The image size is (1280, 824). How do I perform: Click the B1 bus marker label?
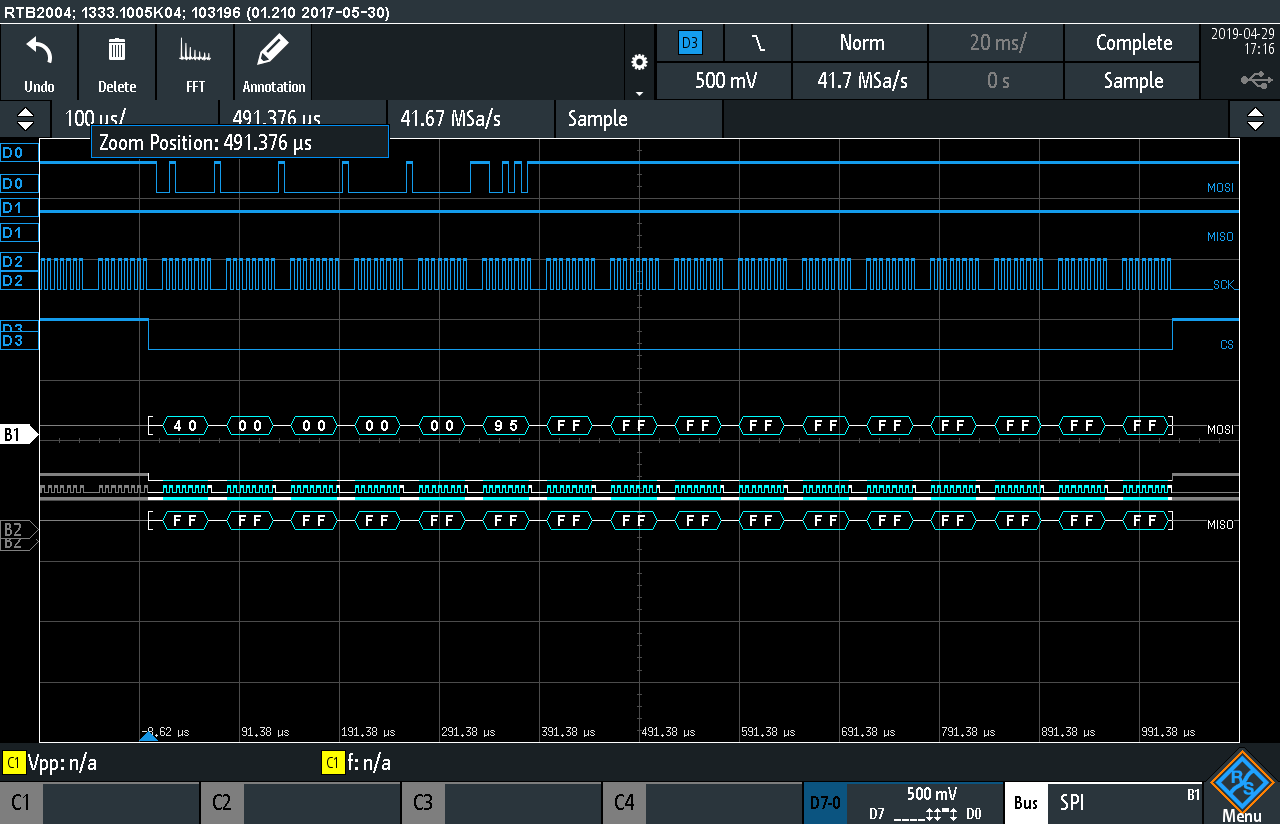tap(15, 435)
